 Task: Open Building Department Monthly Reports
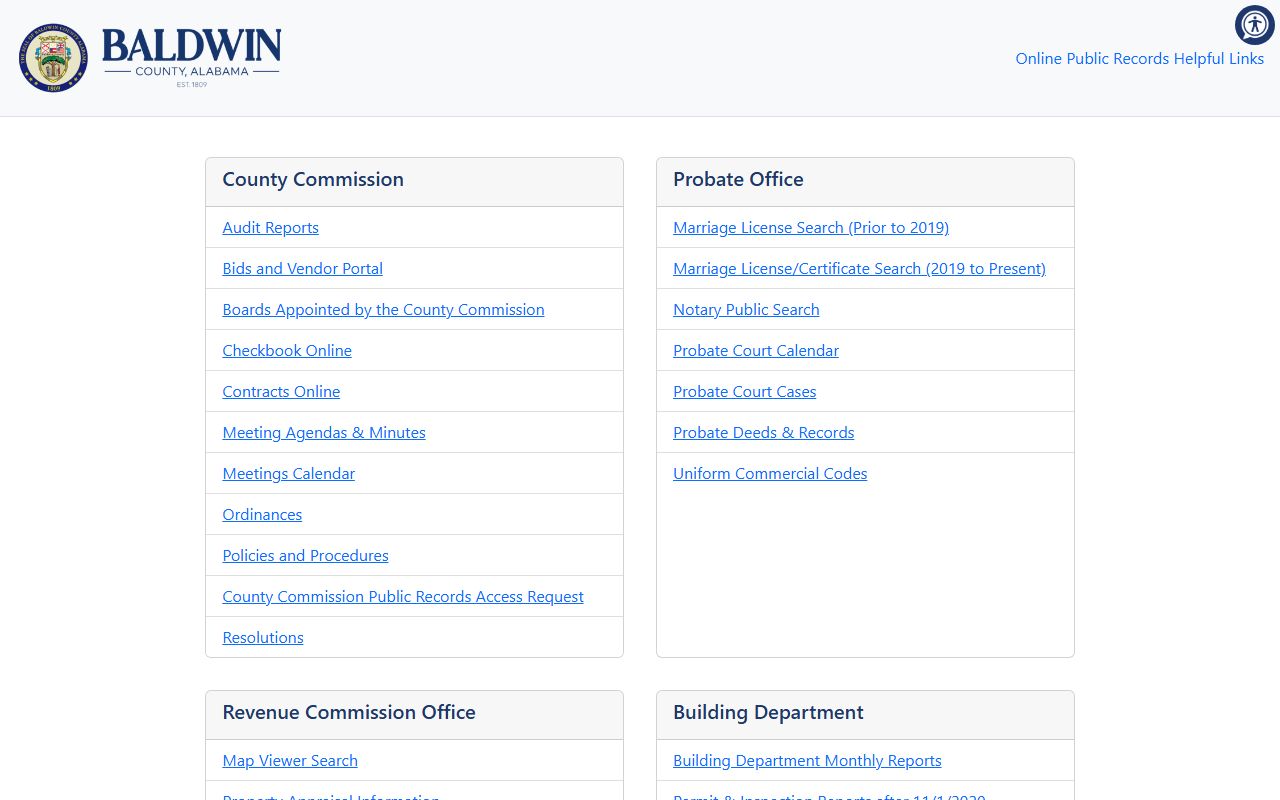(x=807, y=761)
